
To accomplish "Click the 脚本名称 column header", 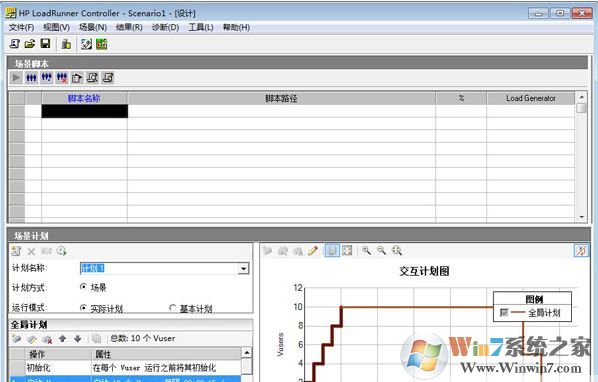I will 84,98.
